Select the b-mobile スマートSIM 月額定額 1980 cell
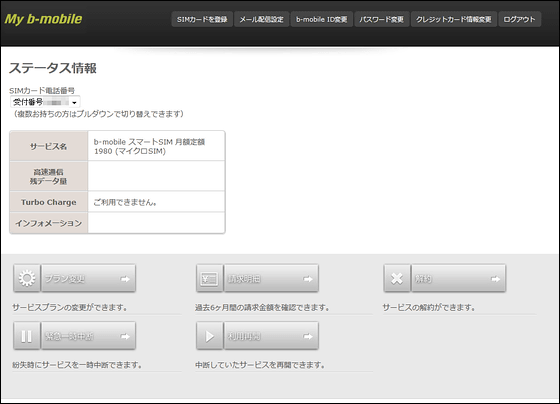This screenshot has width=560, height=404. [x=156, y=146]
